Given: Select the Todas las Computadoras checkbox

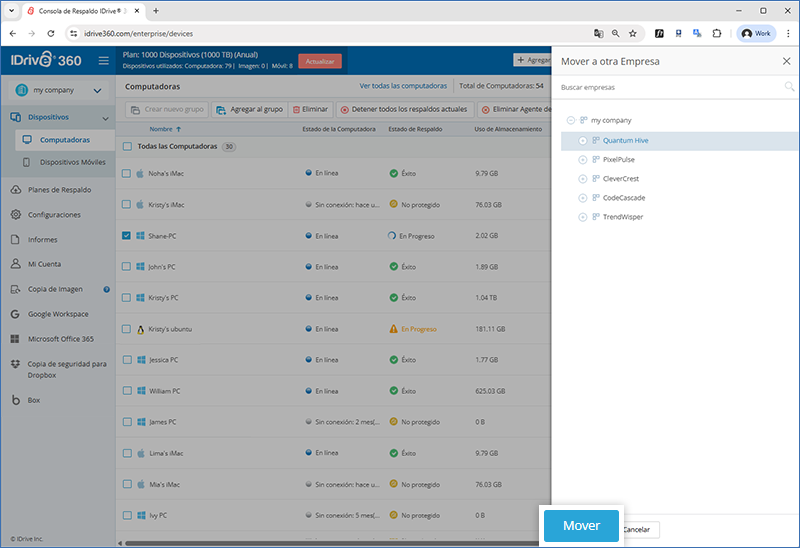Looking at the screenshot, I should click(x=126, y=147).
